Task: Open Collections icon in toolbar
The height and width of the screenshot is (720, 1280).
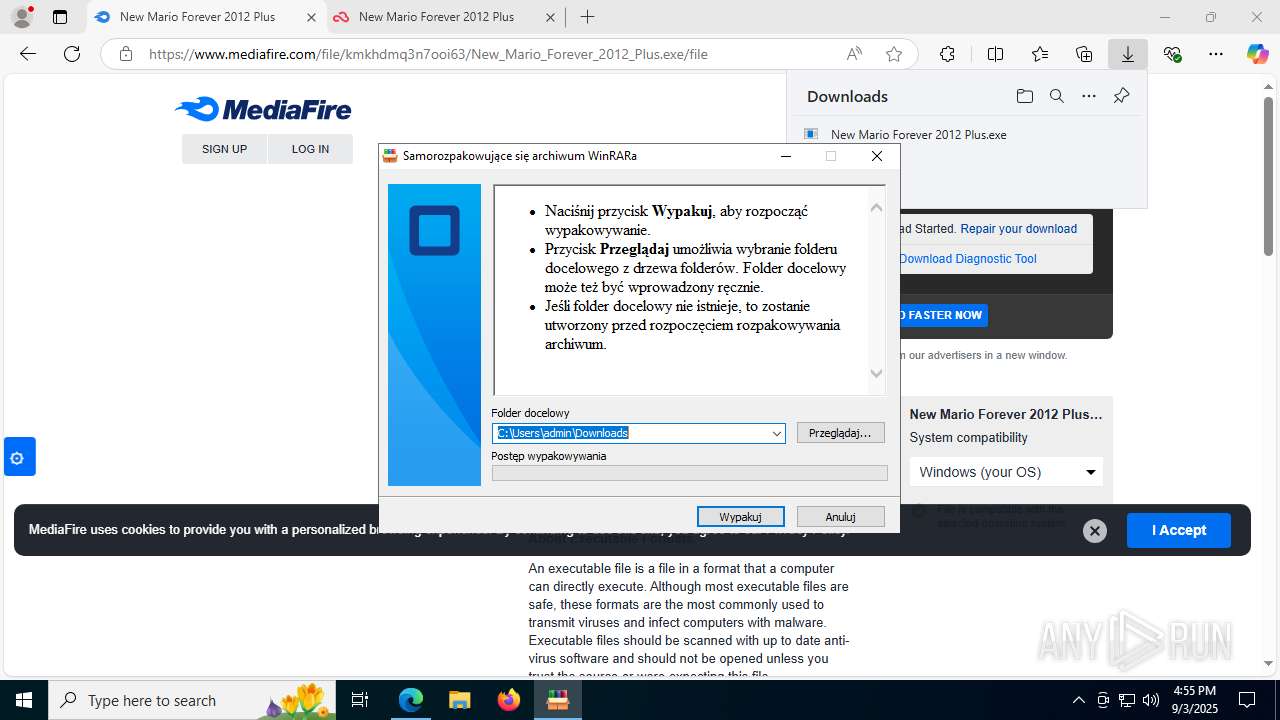Action: (1084, 54)
